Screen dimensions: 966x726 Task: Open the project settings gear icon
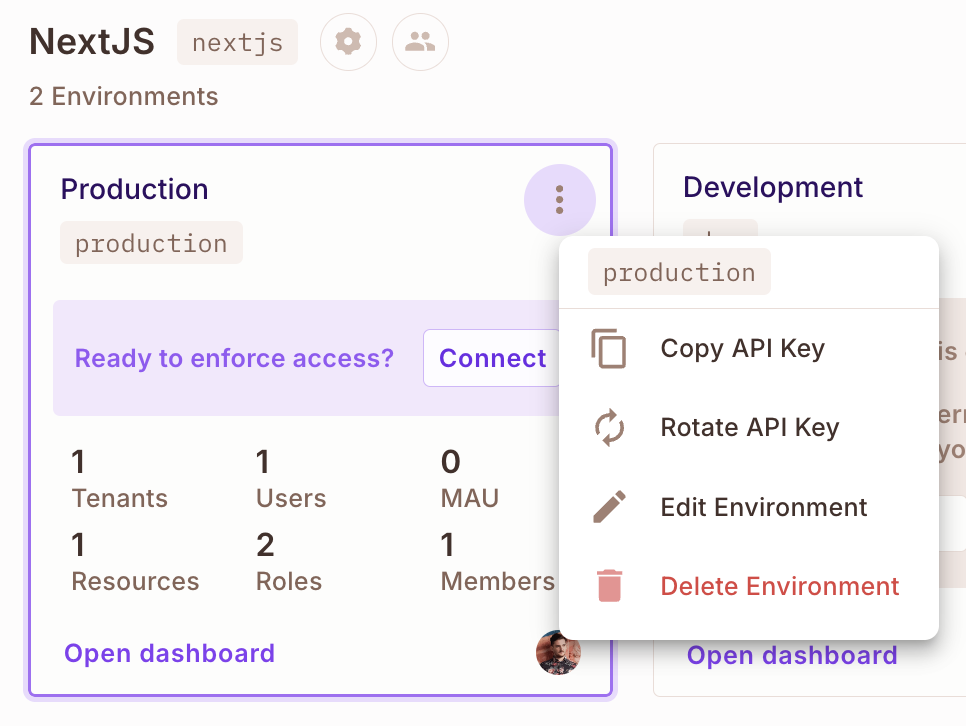[348, 42]
